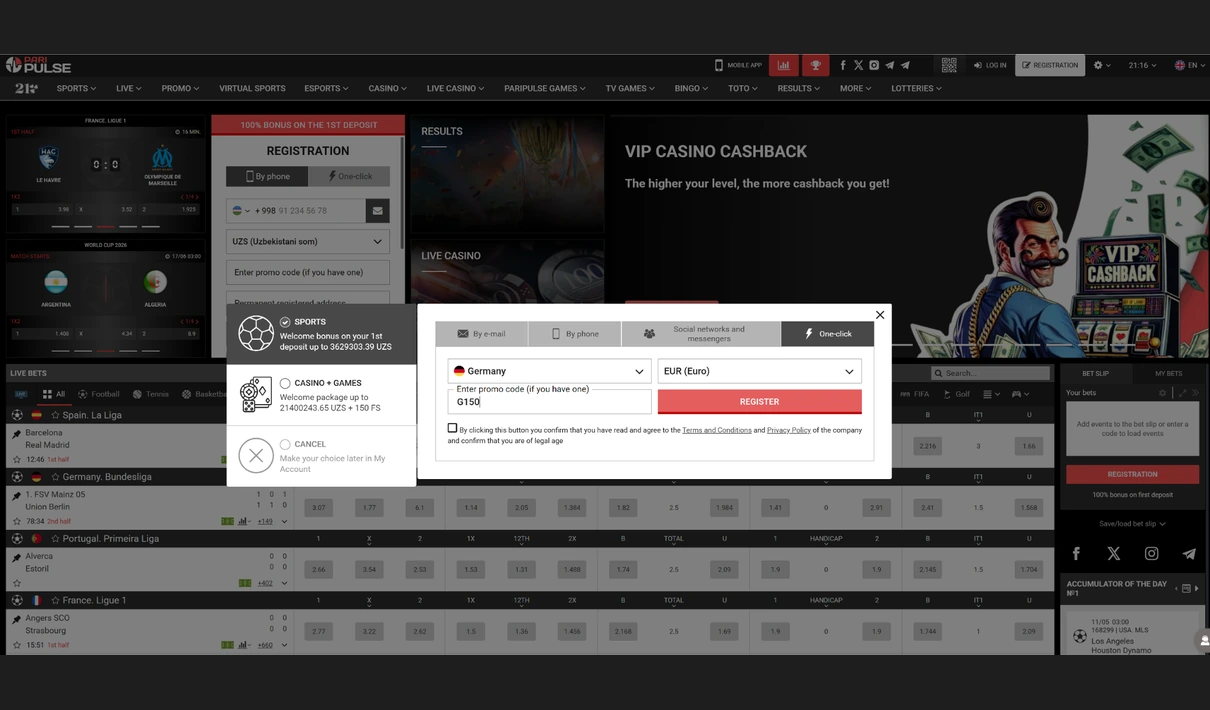
Task: Open the Terms and Conditions link
Action: [x=717, y=430]
